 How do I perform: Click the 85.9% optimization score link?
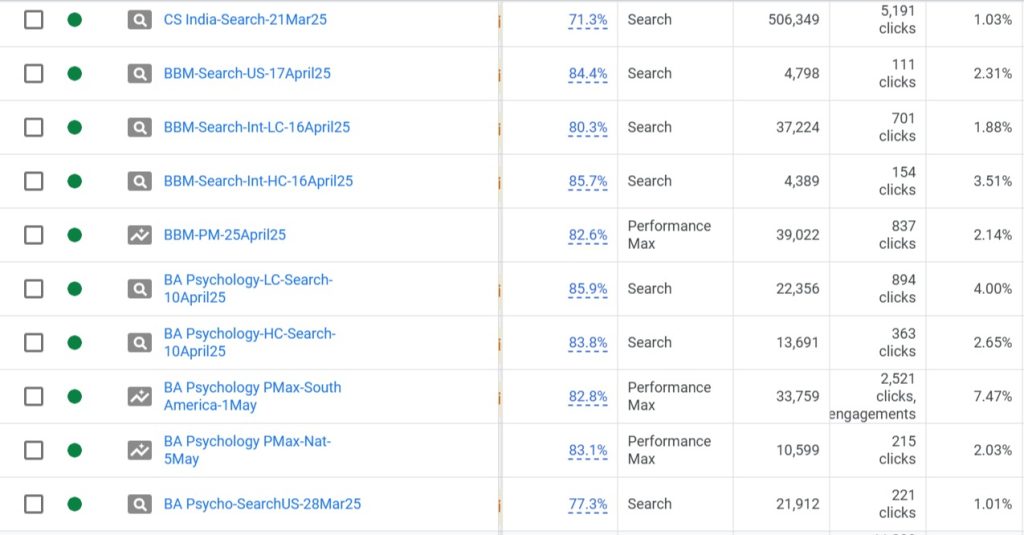588,289
